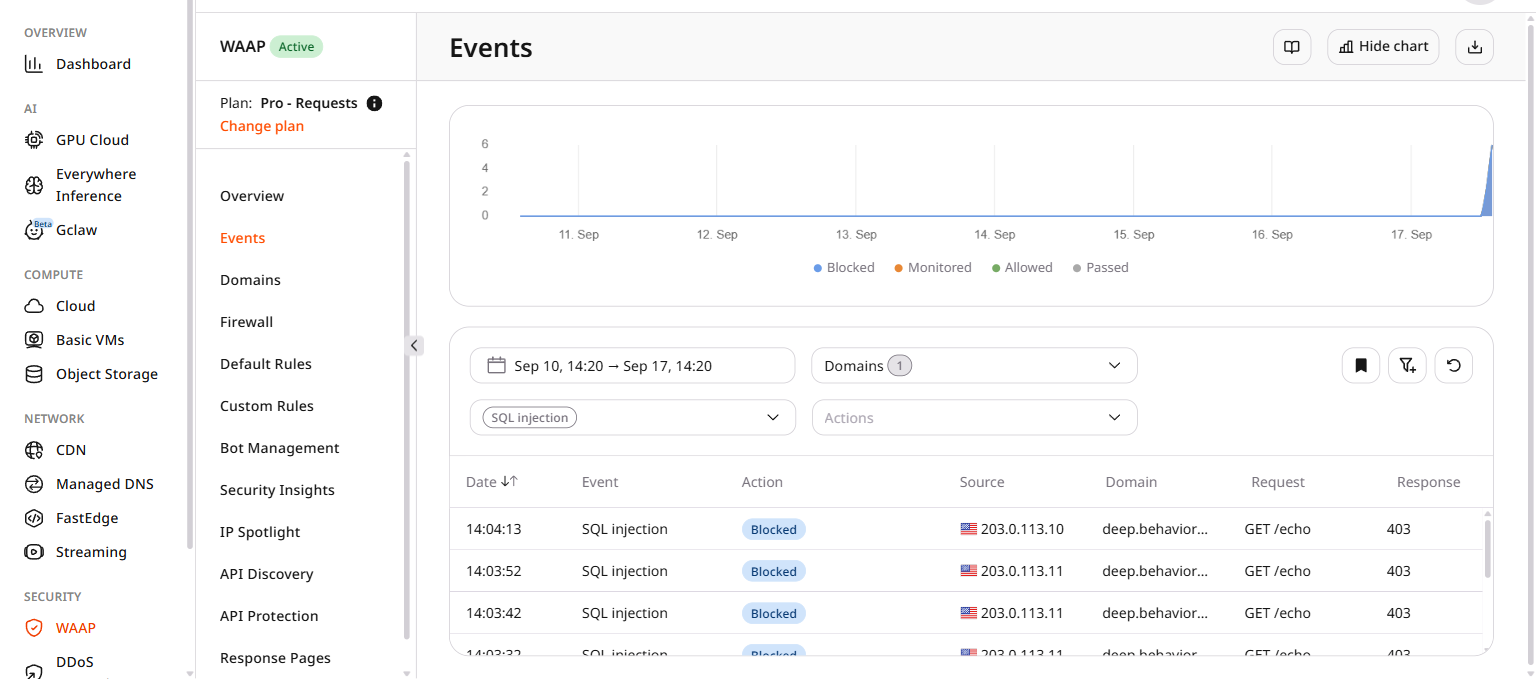Viewport: 1536px width, 679px height.
Task: Open the Response Pages menu item
Action: [275, 658]
